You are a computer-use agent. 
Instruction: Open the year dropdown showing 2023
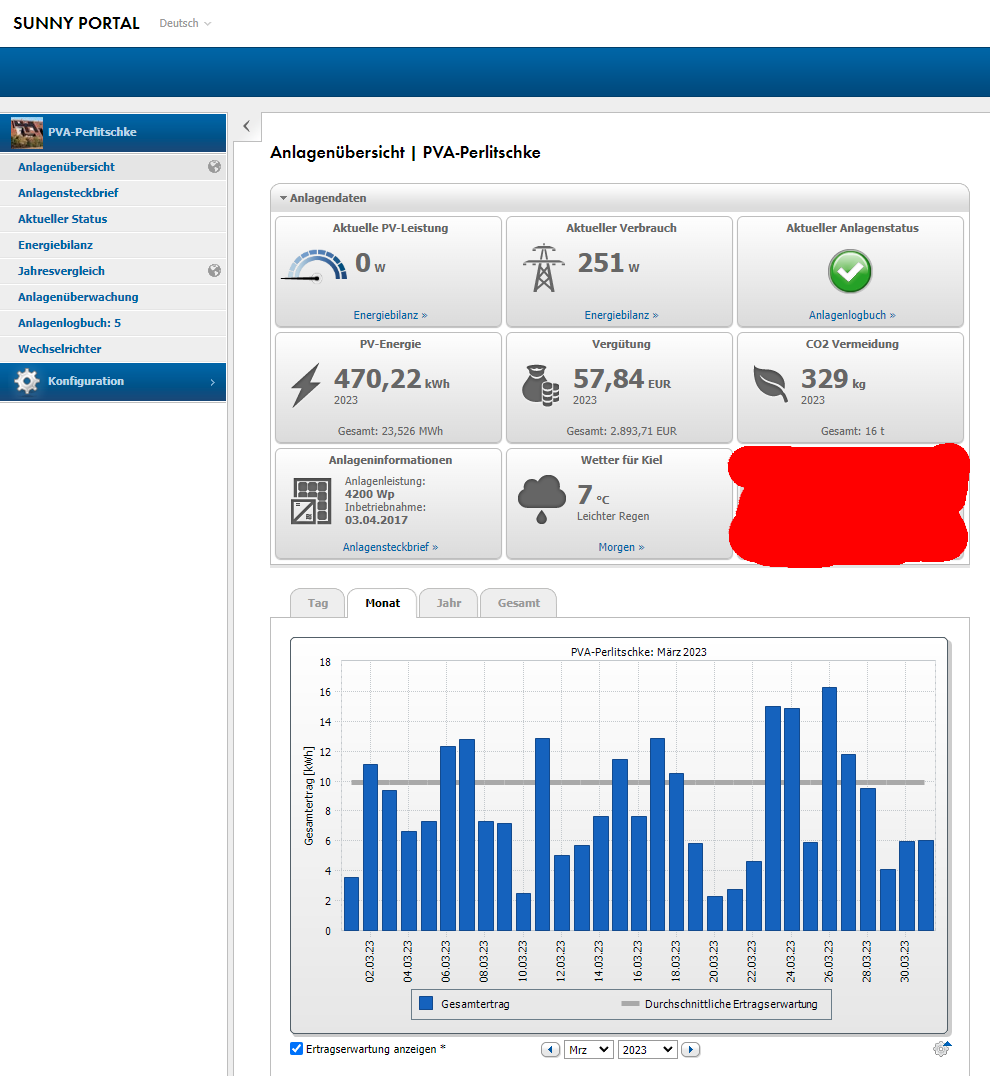tap(647, 1050)
